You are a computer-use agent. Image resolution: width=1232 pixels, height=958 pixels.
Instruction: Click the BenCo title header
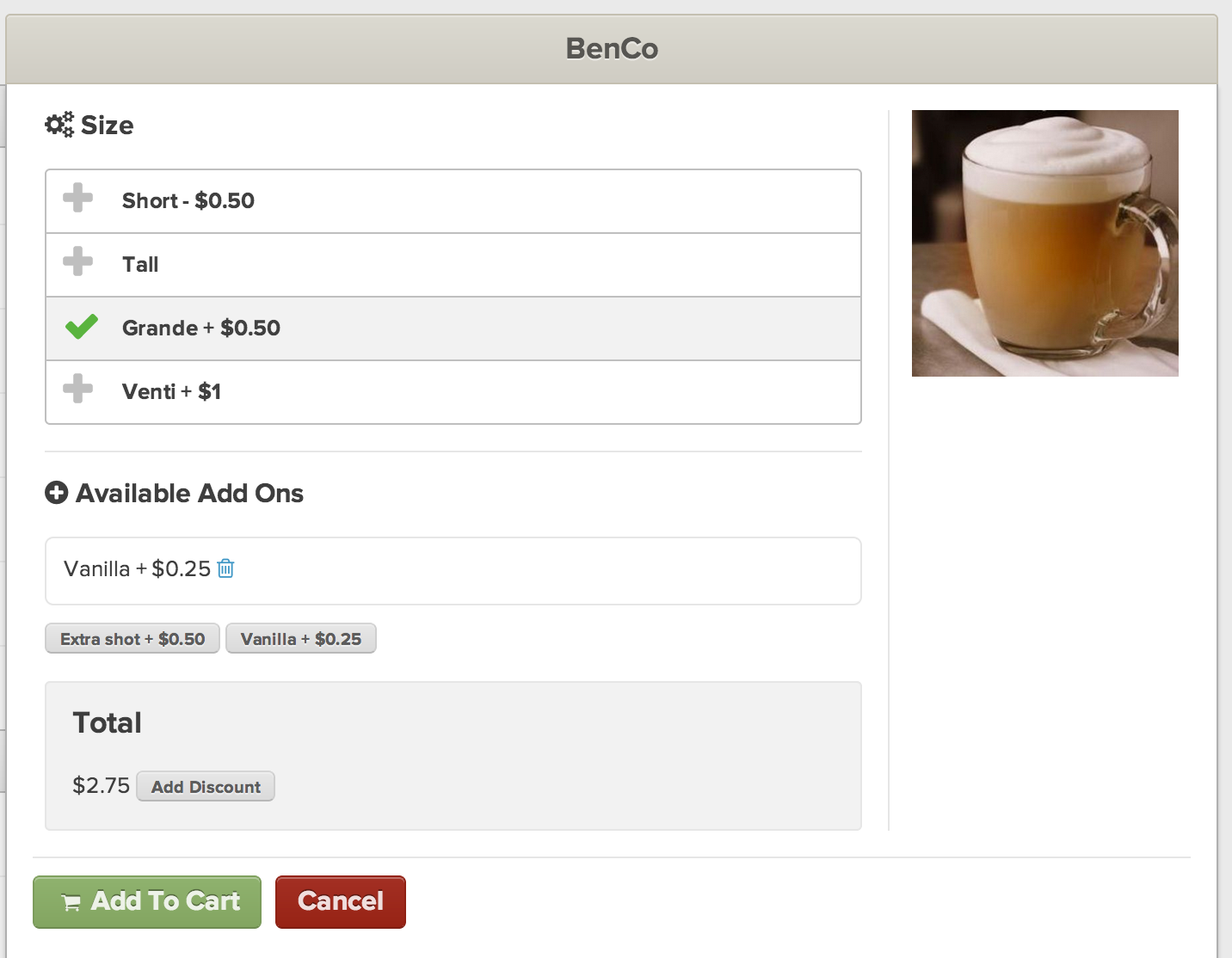[x=612, y=49]
